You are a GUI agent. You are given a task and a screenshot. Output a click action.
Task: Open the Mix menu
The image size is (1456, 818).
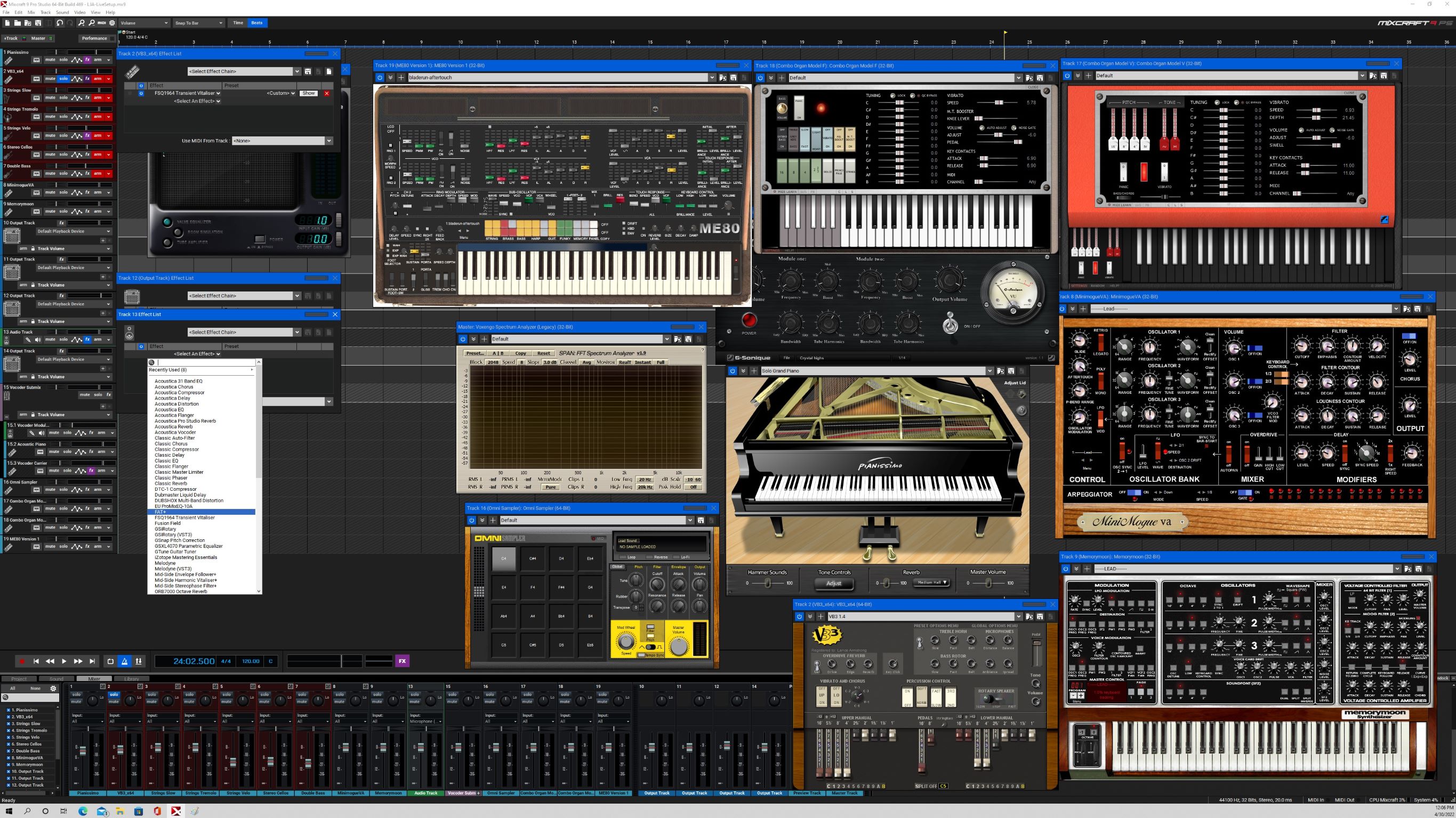click(x=31, y=12)
